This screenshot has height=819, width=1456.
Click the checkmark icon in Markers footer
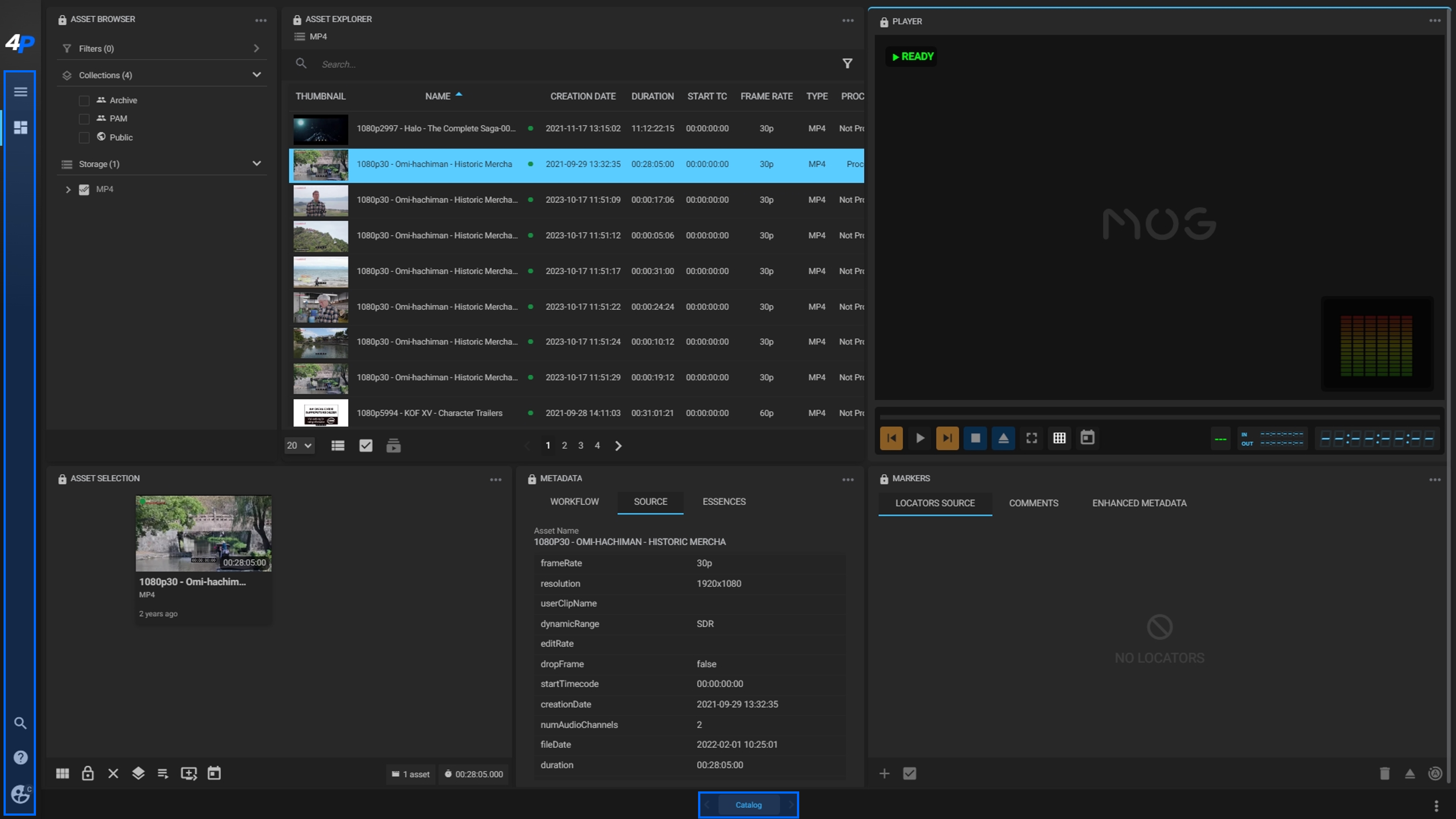pos(910,773)
